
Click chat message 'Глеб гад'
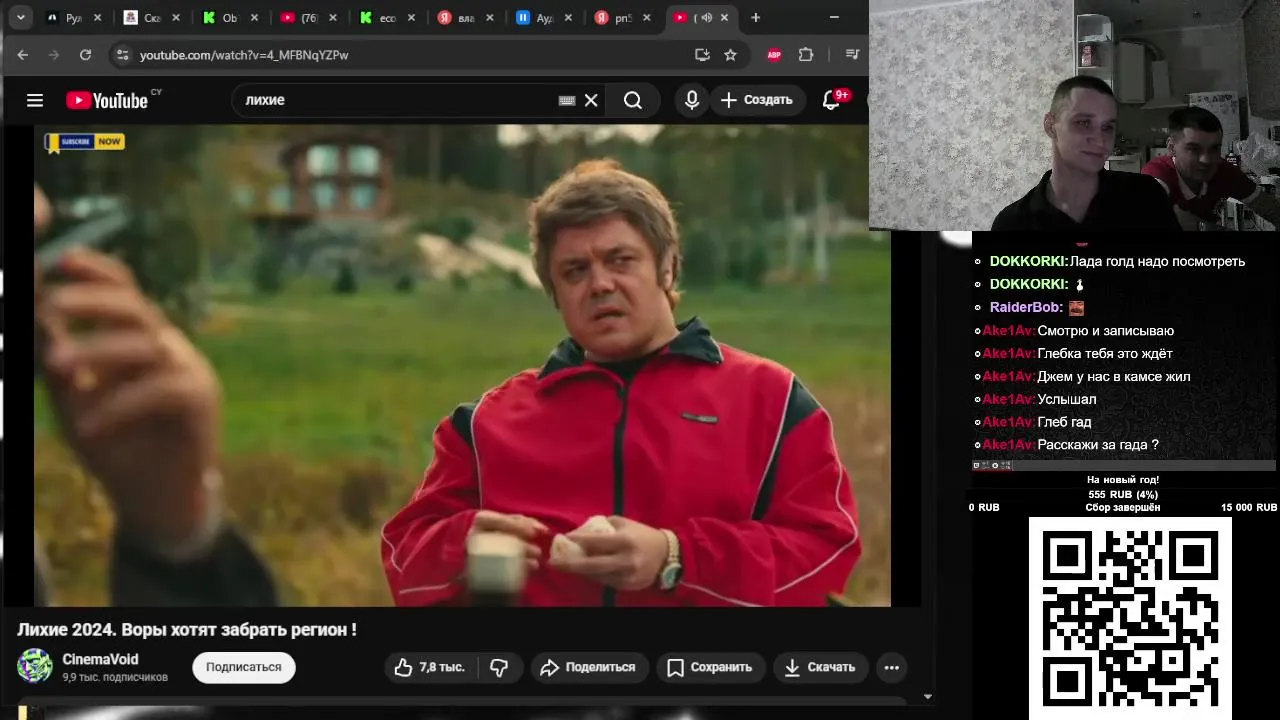pos(1064,422)
